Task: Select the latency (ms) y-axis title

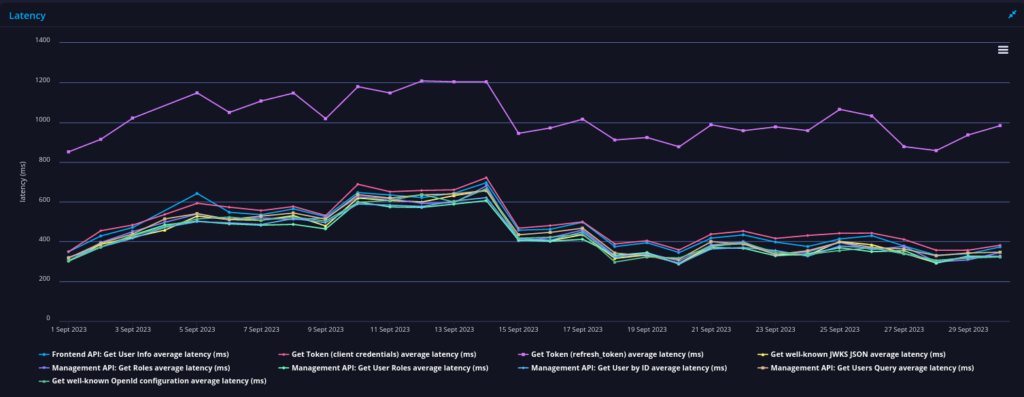Action: [x=23, y=181]
